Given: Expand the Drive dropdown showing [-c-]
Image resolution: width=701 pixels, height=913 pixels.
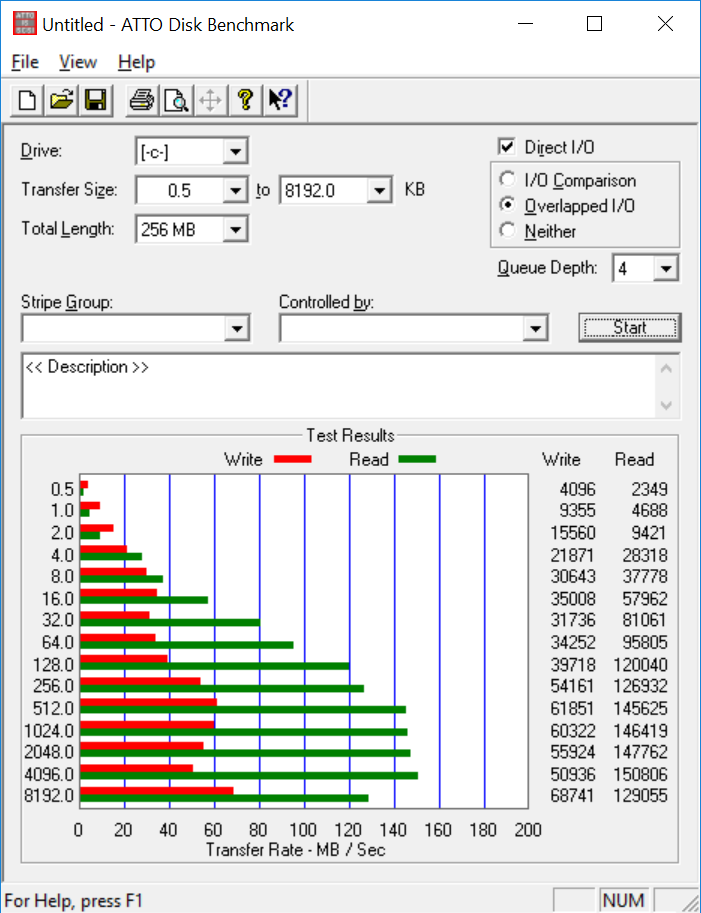Looking at the screenshot, I should click(x=235, y=152).
